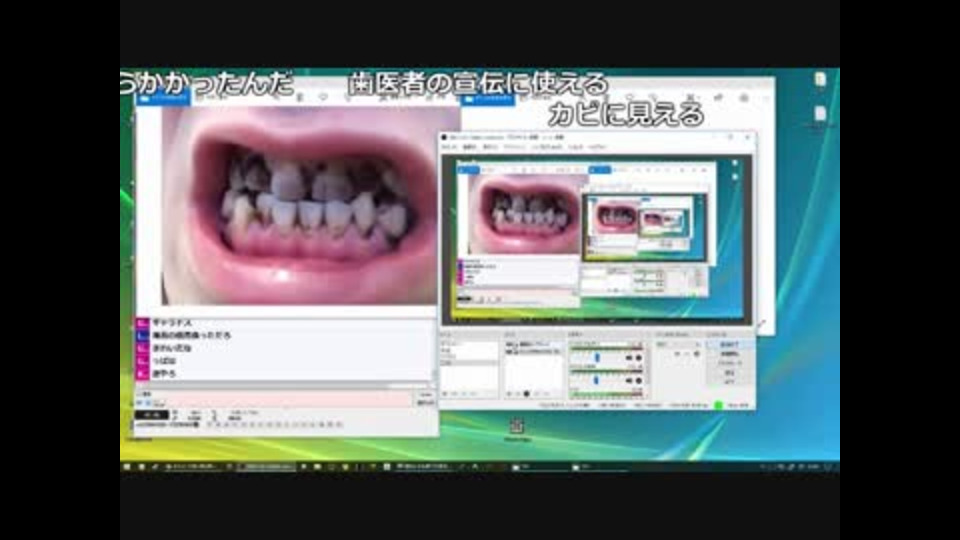This screenshot has height=540, width=960.
Task: Open the 表示 menu in OBS
Action: [x=490, y=148]
